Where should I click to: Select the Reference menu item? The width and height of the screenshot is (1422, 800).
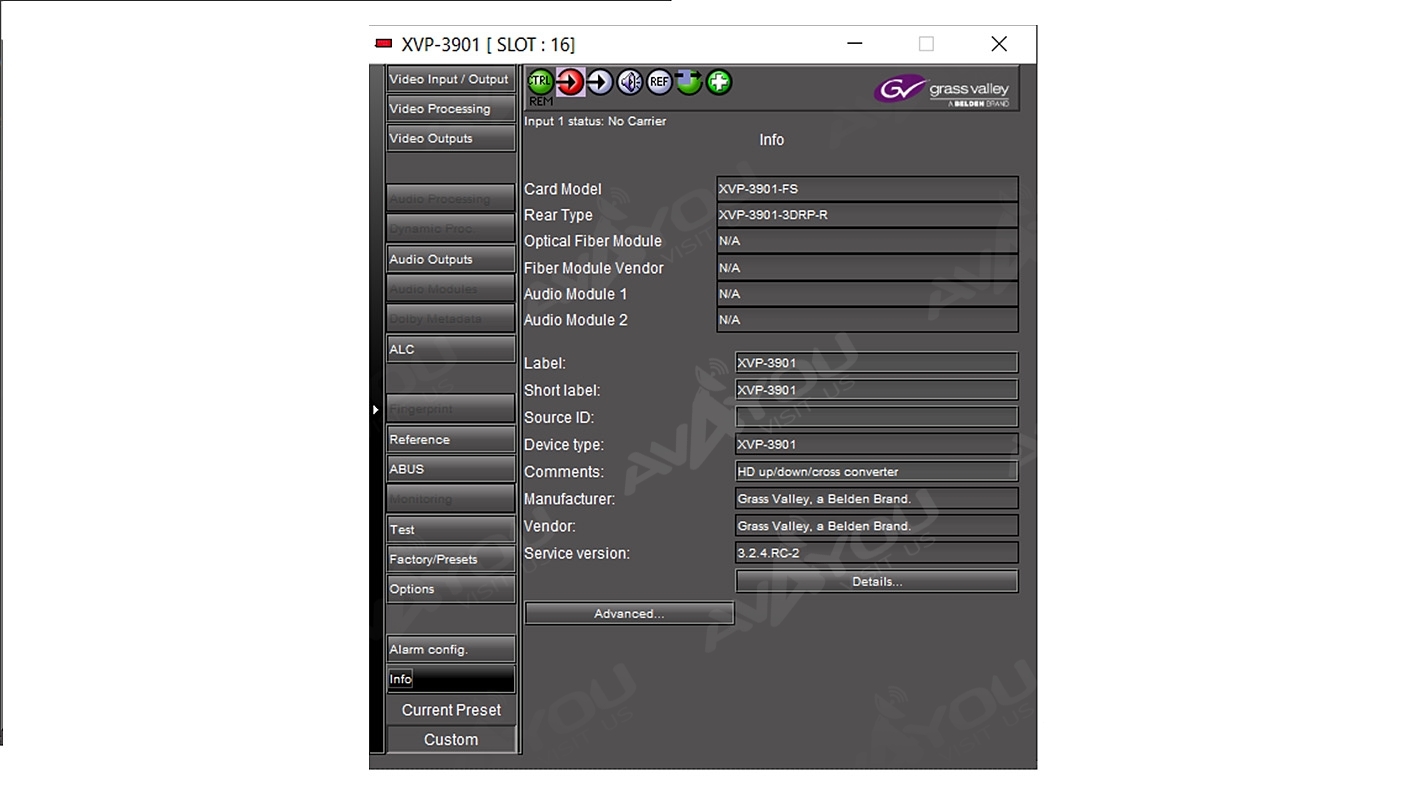pyautogui.click(x=450, y=439)
